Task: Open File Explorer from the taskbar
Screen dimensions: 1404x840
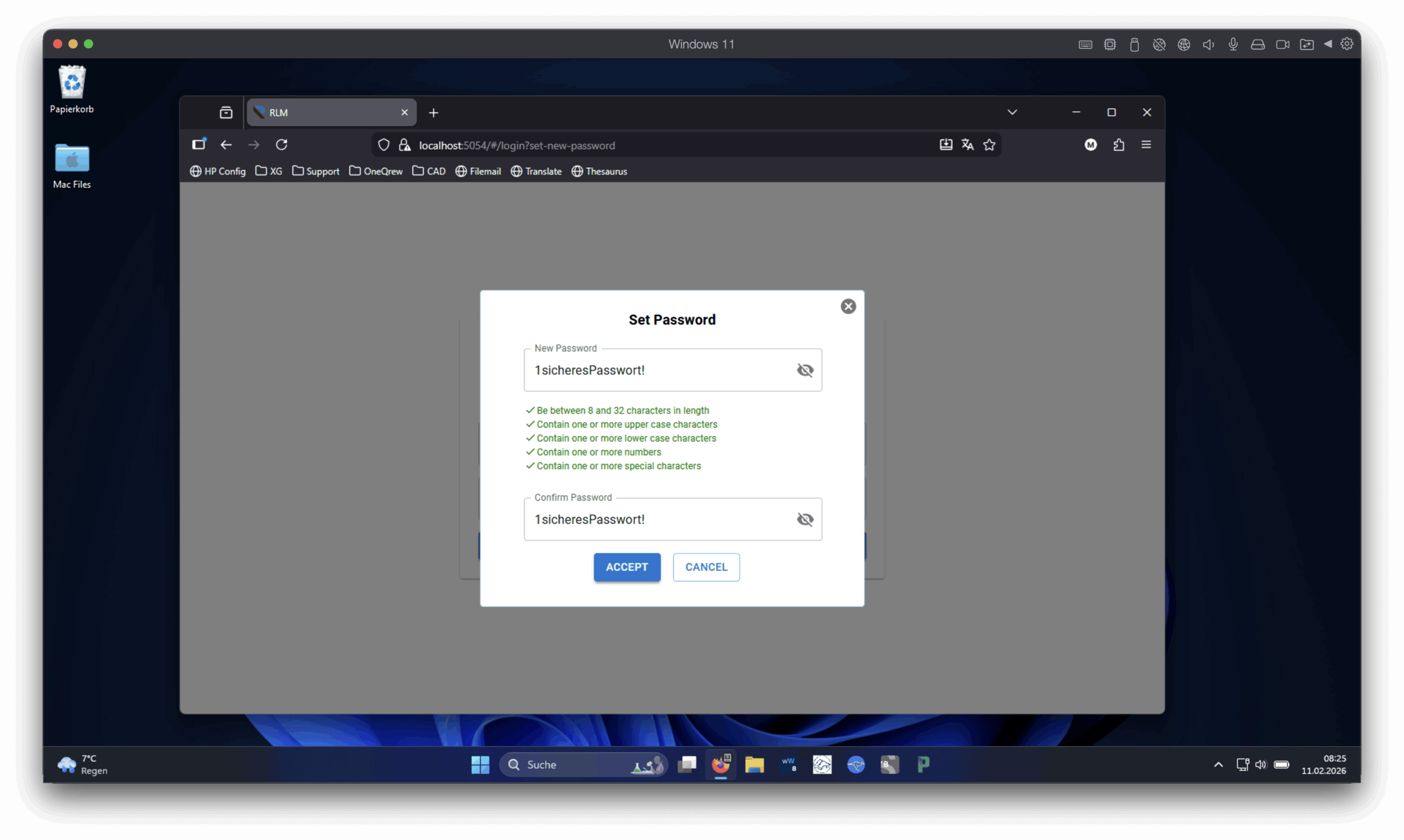Action: pos(754,765)
